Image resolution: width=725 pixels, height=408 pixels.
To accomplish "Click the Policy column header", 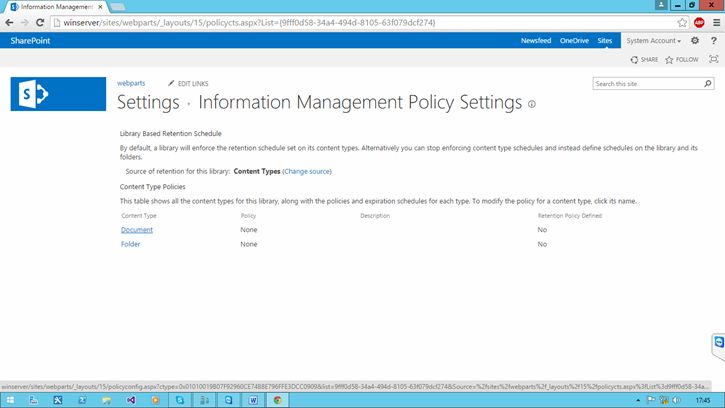I will 248,216.
